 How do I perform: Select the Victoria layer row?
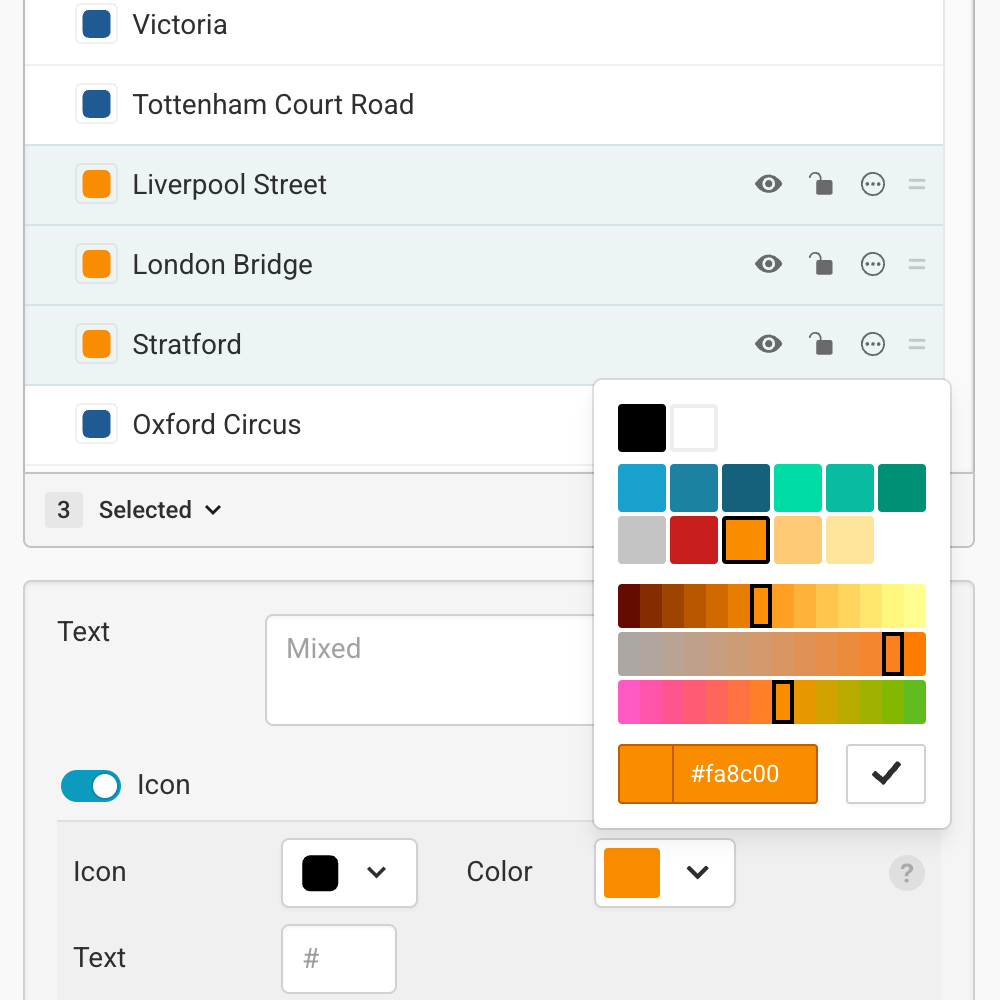(x=300, y=24)
